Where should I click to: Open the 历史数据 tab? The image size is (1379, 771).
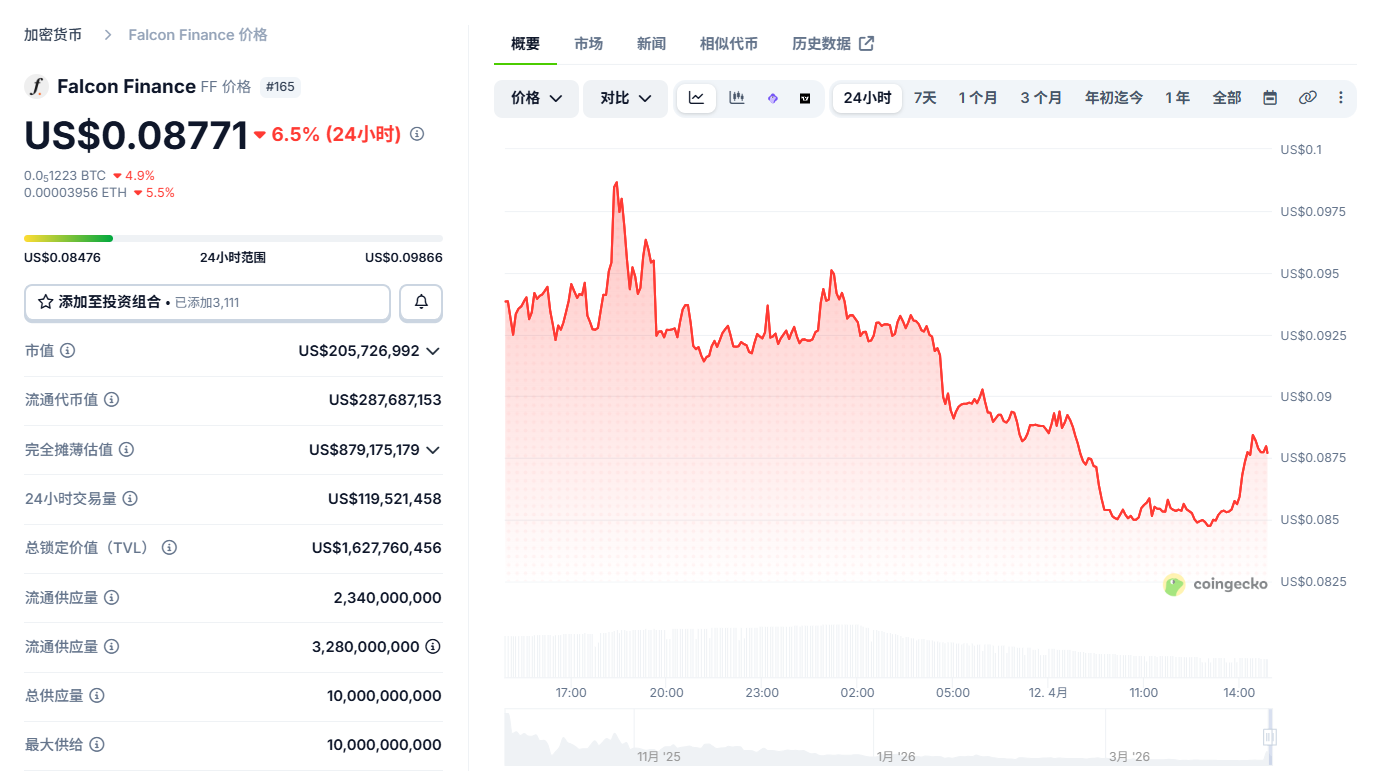(x=833, y=44)
